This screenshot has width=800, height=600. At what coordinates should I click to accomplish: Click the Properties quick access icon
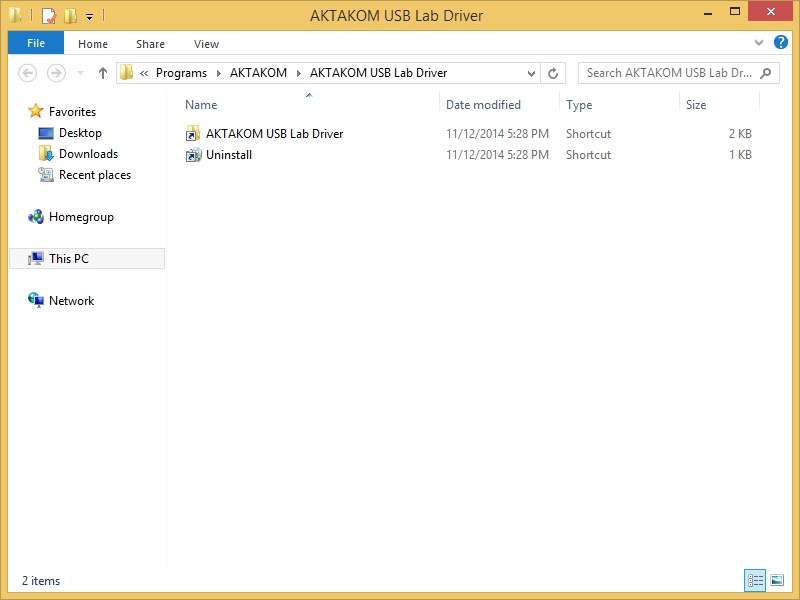[x=48, y=16]
